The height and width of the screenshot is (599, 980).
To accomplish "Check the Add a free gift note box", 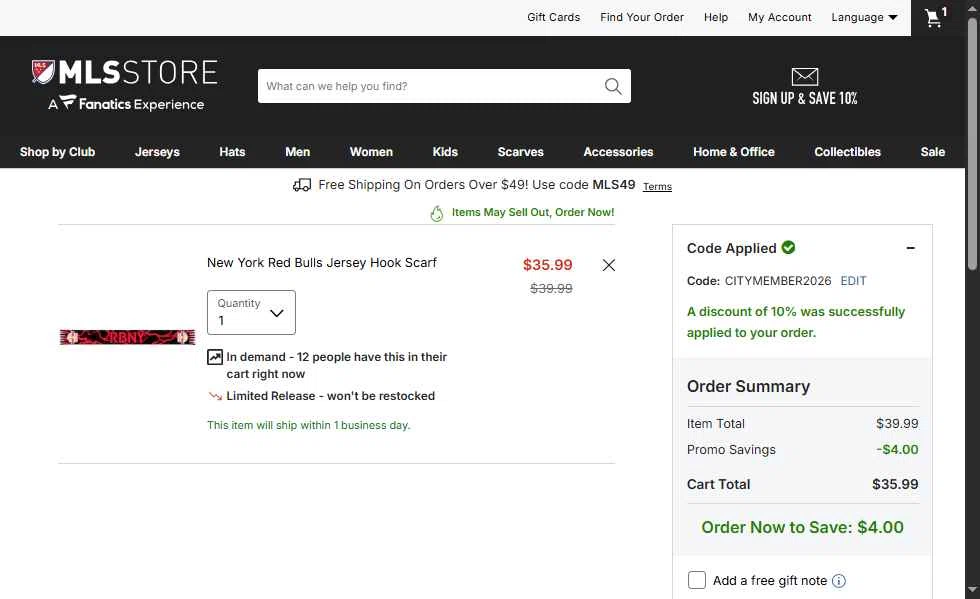I will point(696,580).
